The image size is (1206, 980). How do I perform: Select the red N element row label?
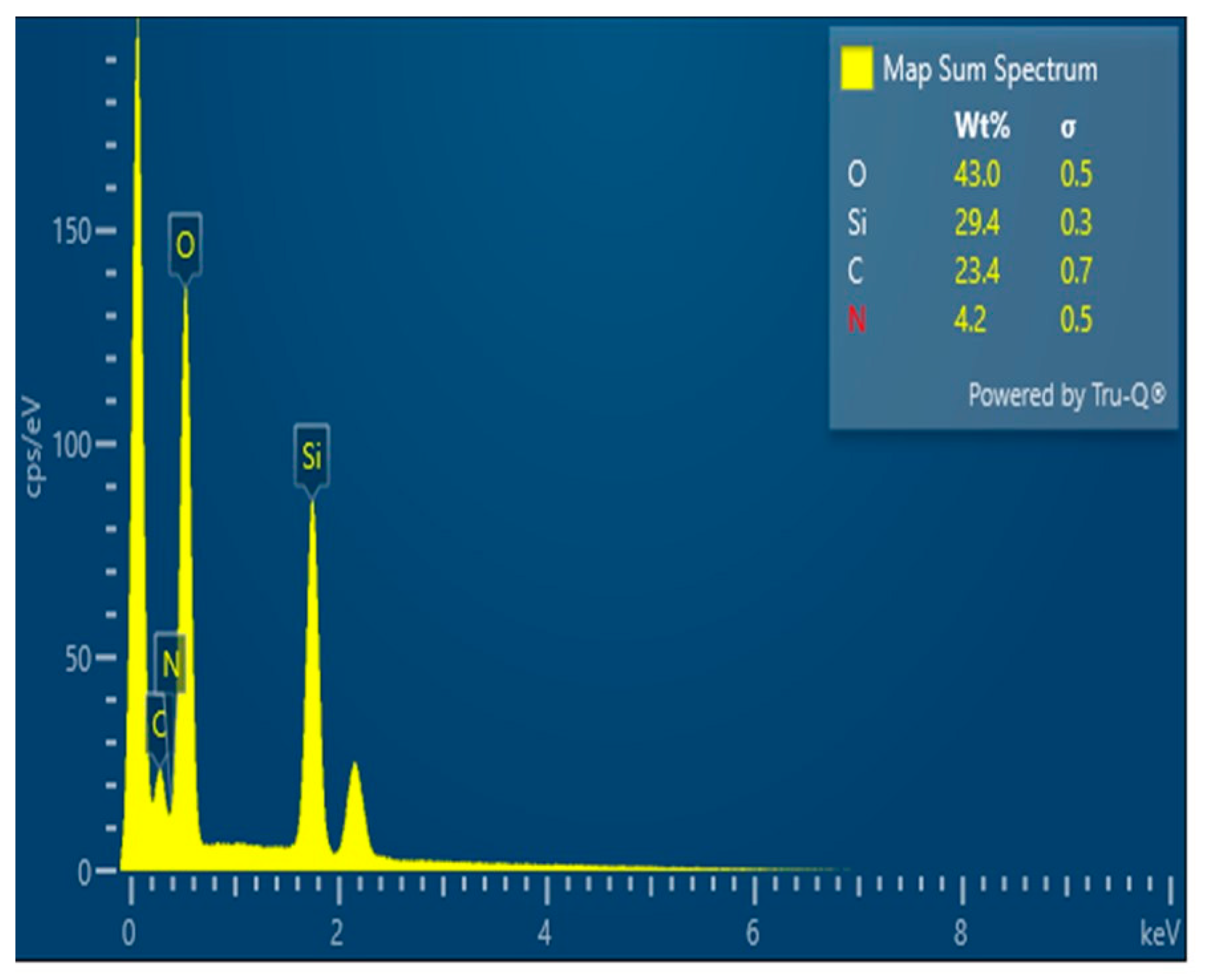856,320
